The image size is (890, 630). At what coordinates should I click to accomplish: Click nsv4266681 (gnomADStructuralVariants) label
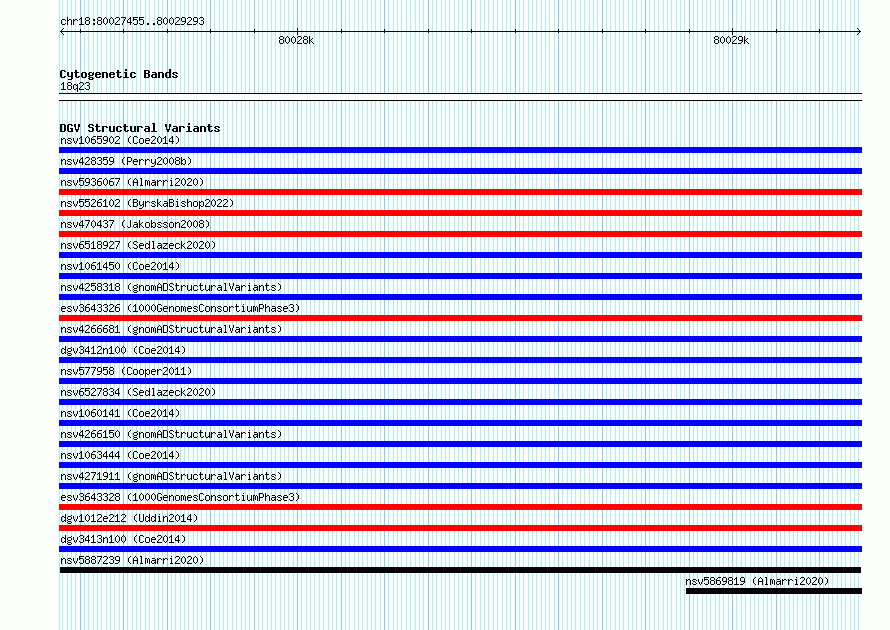[x=171, y=329]
